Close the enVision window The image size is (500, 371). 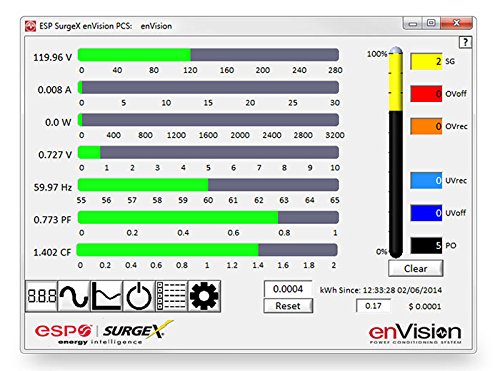coord(456,23)
